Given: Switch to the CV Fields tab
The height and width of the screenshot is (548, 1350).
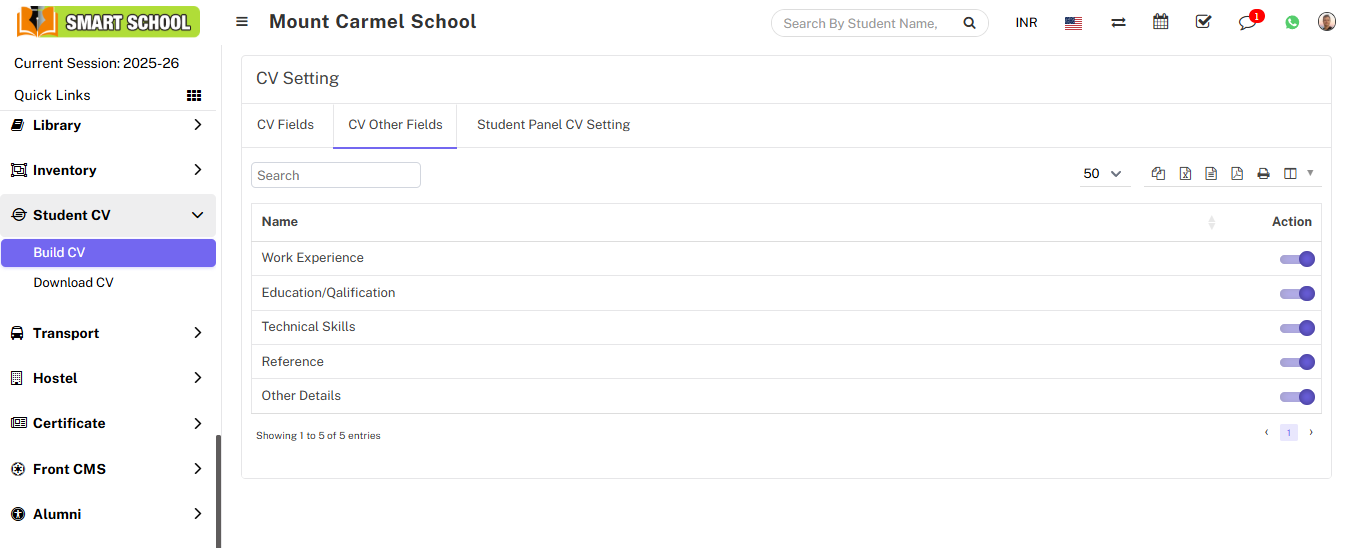Looking at the screenshot, I should point(285,125).
